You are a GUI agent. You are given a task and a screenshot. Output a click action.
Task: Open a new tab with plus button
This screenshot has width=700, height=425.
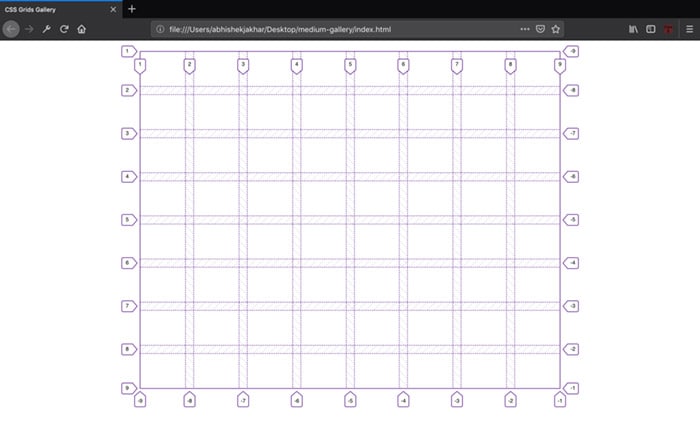coord(132,9)
